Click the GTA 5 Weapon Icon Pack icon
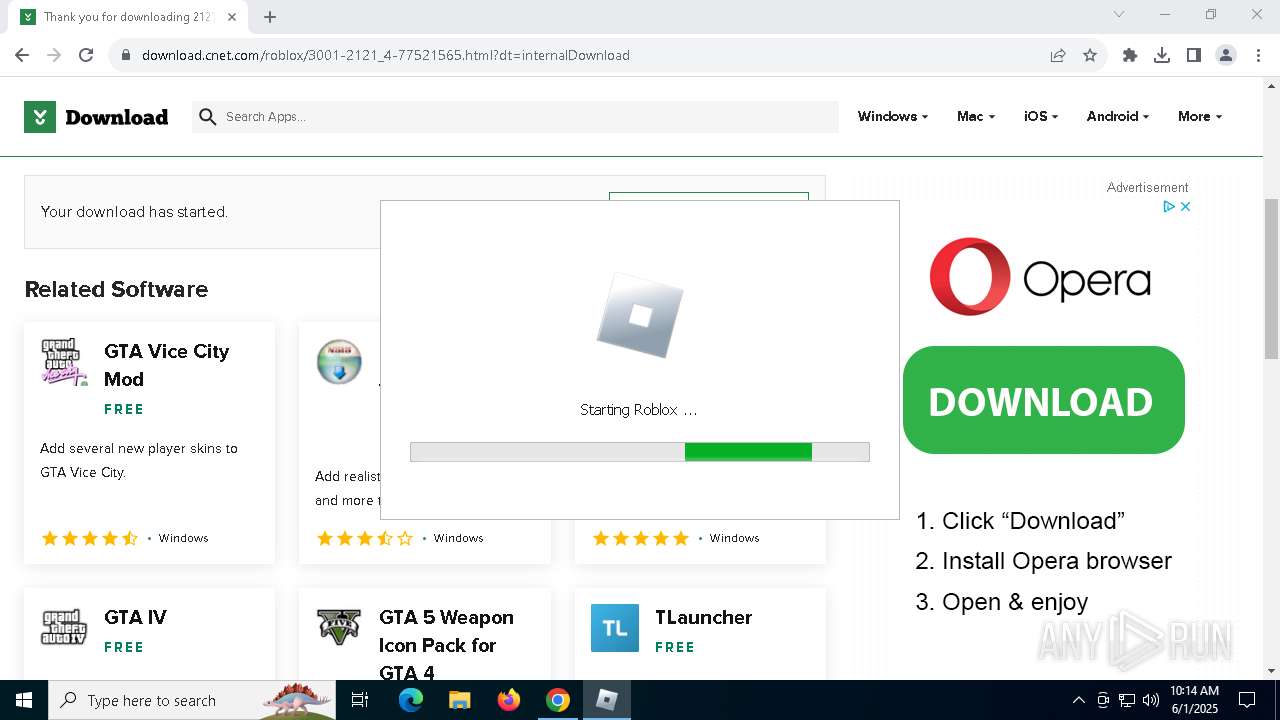The width and height of the screenshot is (1280, 720). [x=339, y=628]
